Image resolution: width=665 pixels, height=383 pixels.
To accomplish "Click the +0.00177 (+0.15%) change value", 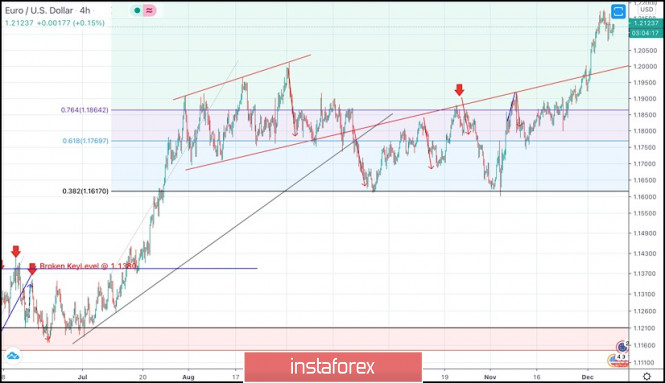I will pos(70,23).
